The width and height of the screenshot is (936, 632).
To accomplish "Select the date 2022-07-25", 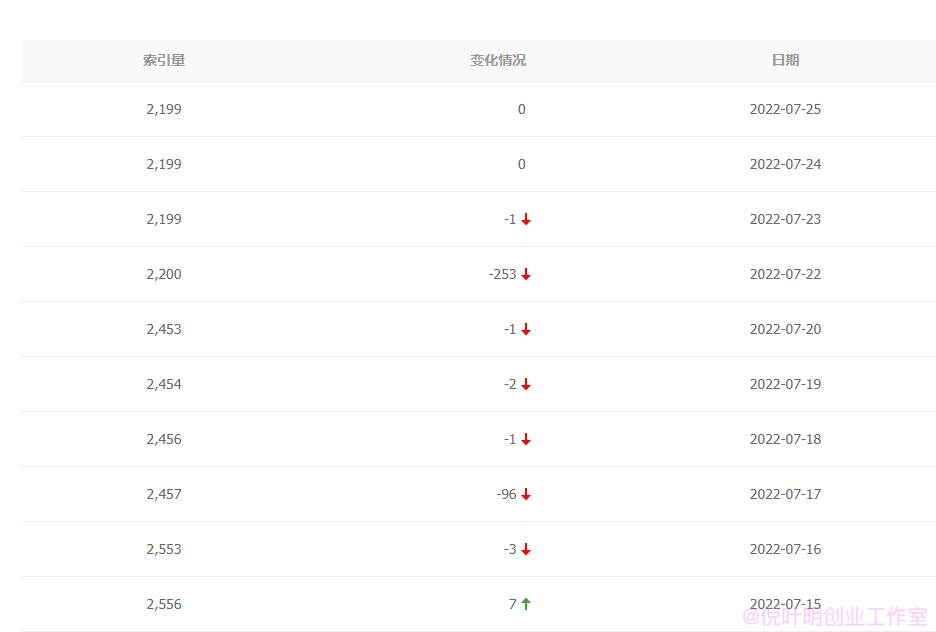I will pyautogui.click(x=785, y=109).
